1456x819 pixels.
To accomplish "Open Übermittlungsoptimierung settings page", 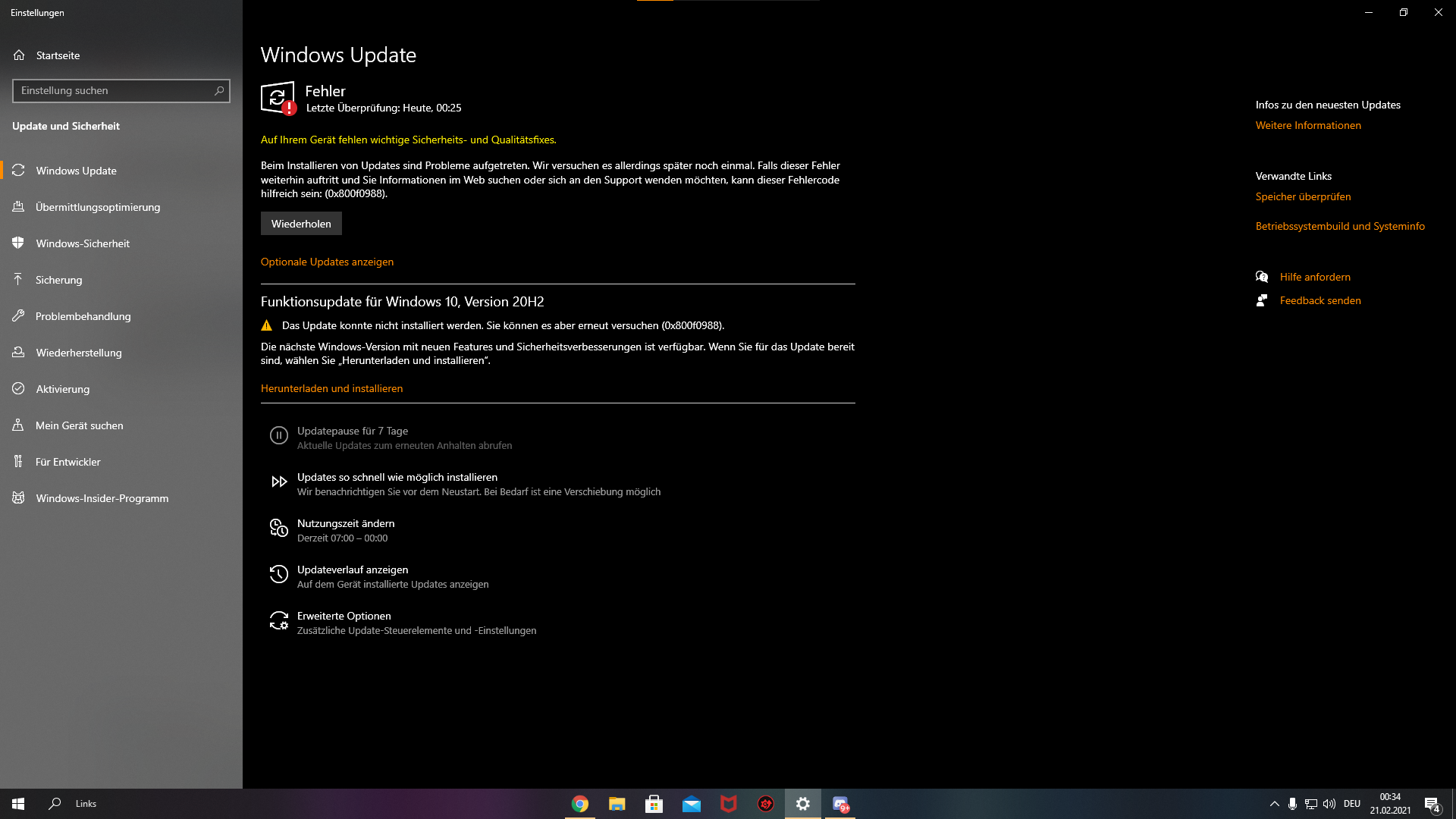I will 121,207.
